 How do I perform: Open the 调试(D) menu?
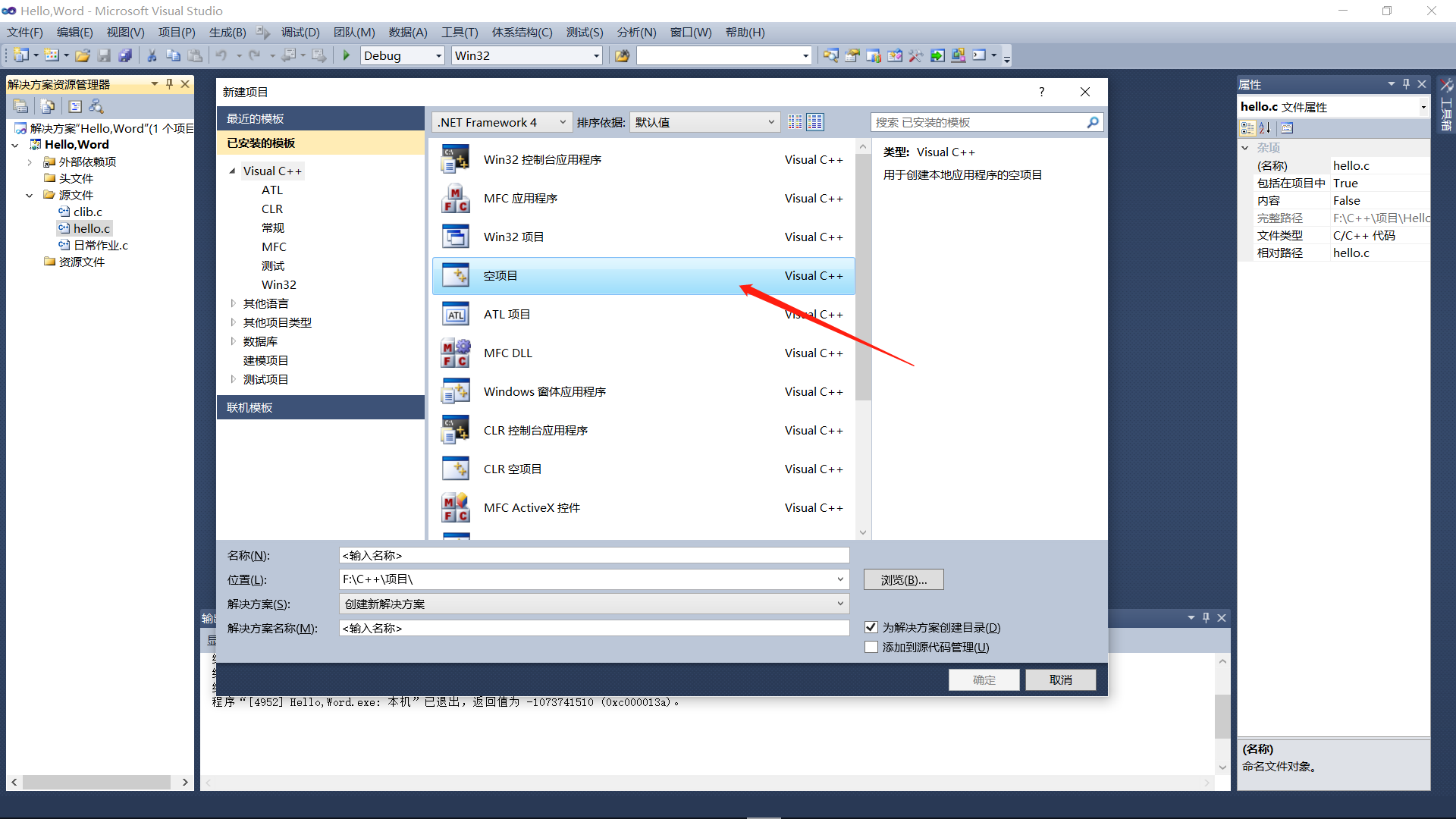click(x=300, y=33)
